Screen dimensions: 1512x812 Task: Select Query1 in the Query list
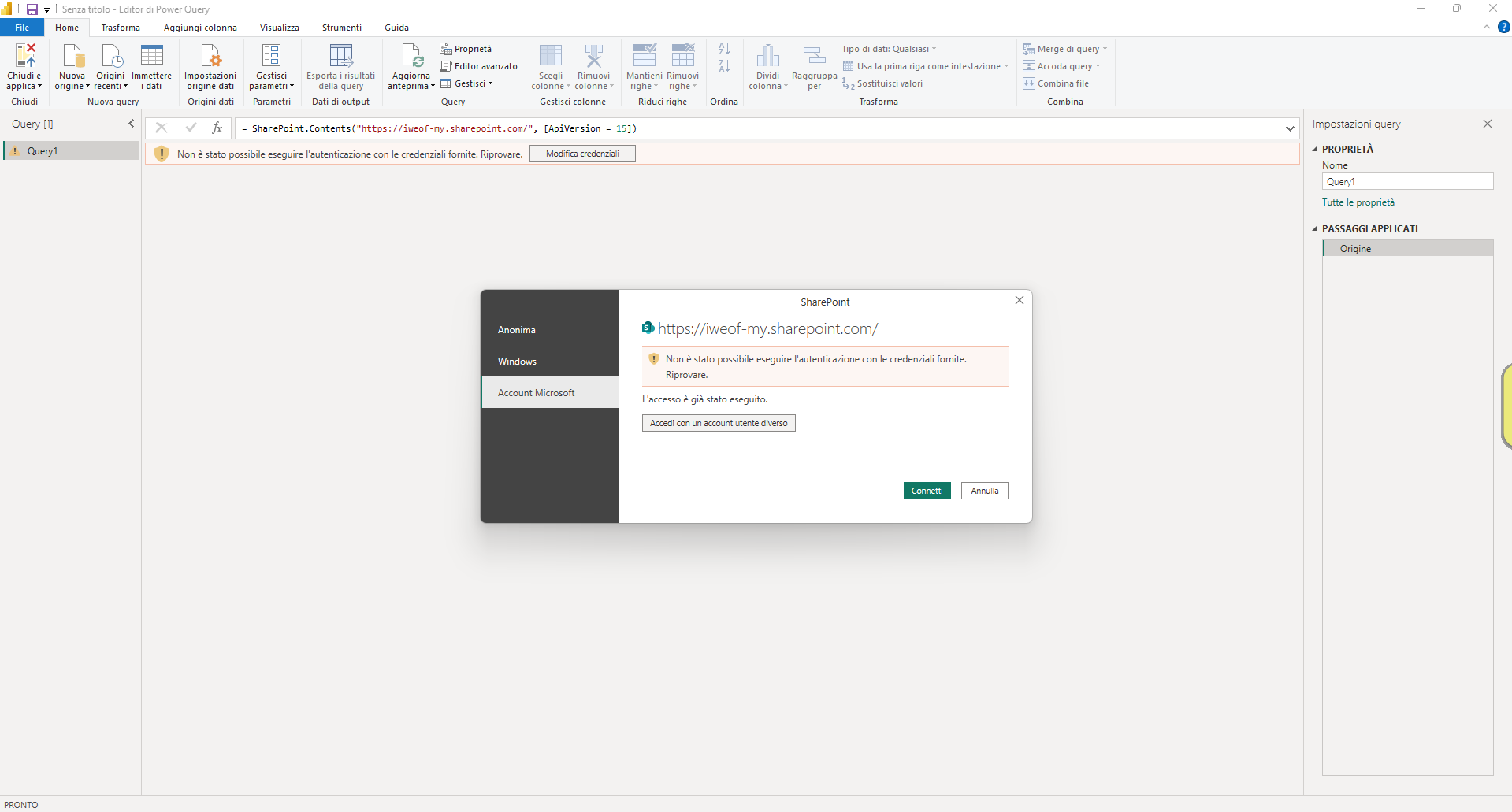tap(71, 150)
